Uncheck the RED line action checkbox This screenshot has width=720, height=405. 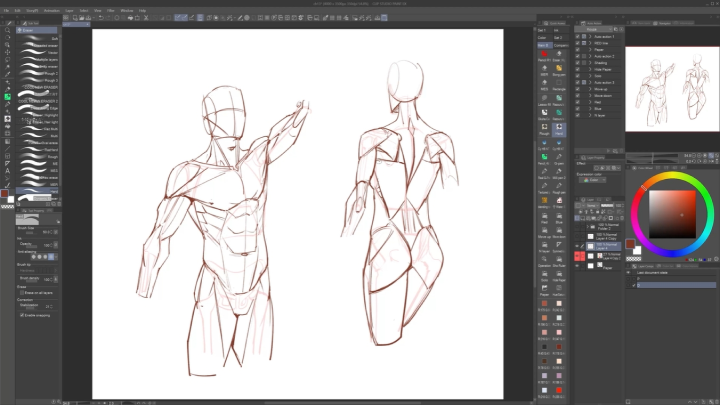(x=578, y=43)
